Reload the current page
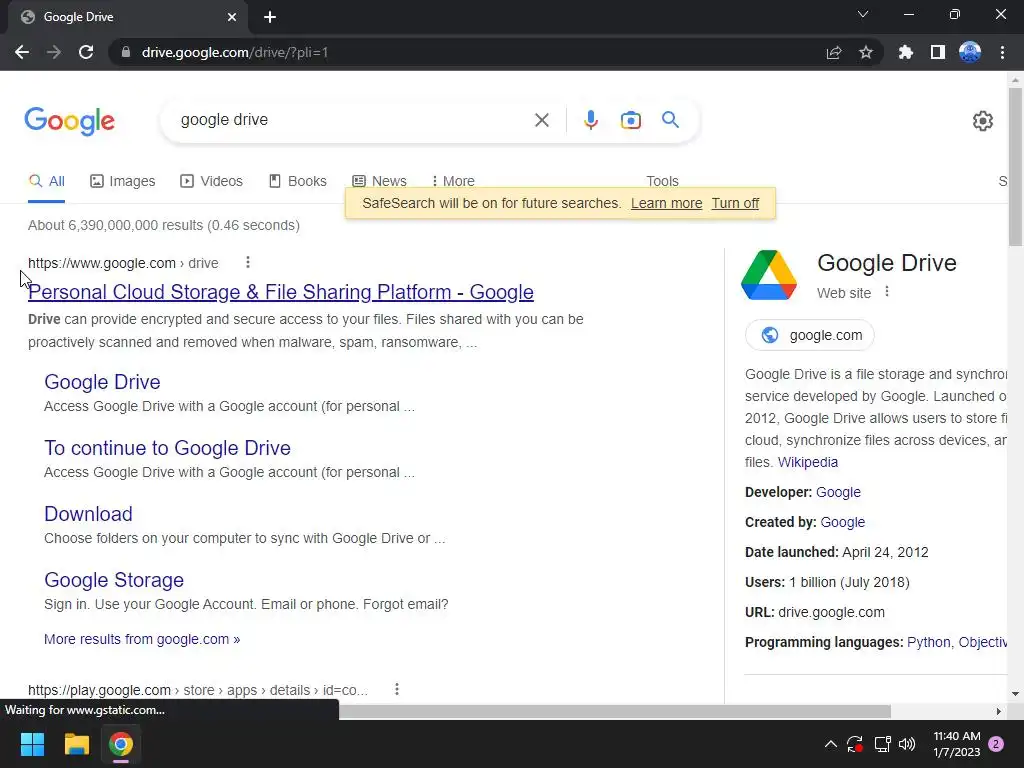 pyautogui.click(x=86, y=52)
